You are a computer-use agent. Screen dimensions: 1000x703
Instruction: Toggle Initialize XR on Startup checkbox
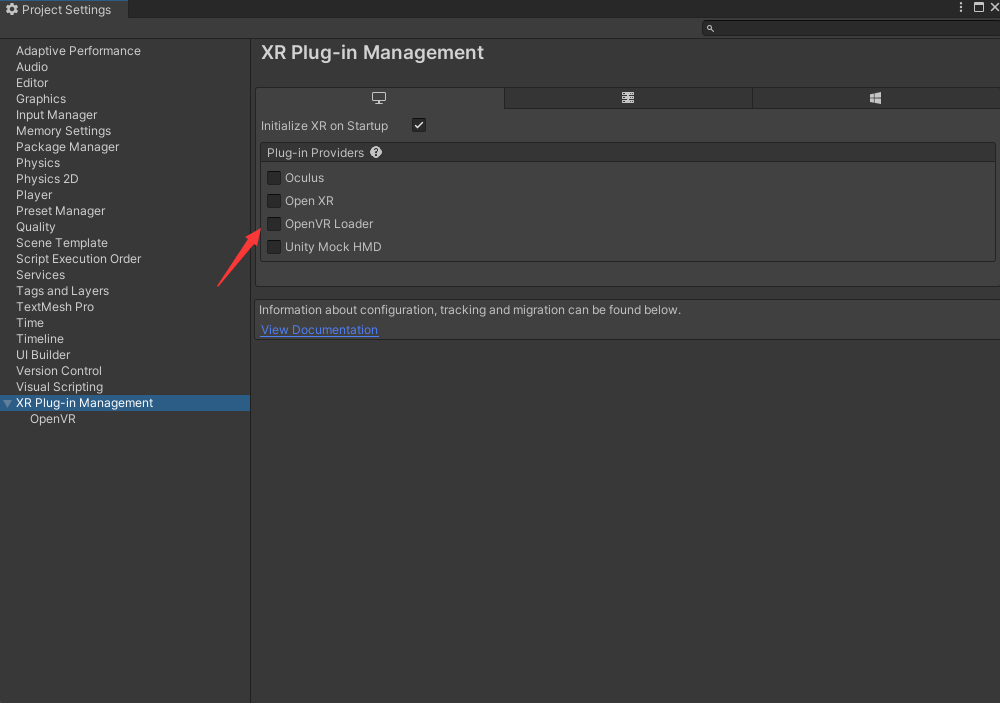click(x=418, y=125)
